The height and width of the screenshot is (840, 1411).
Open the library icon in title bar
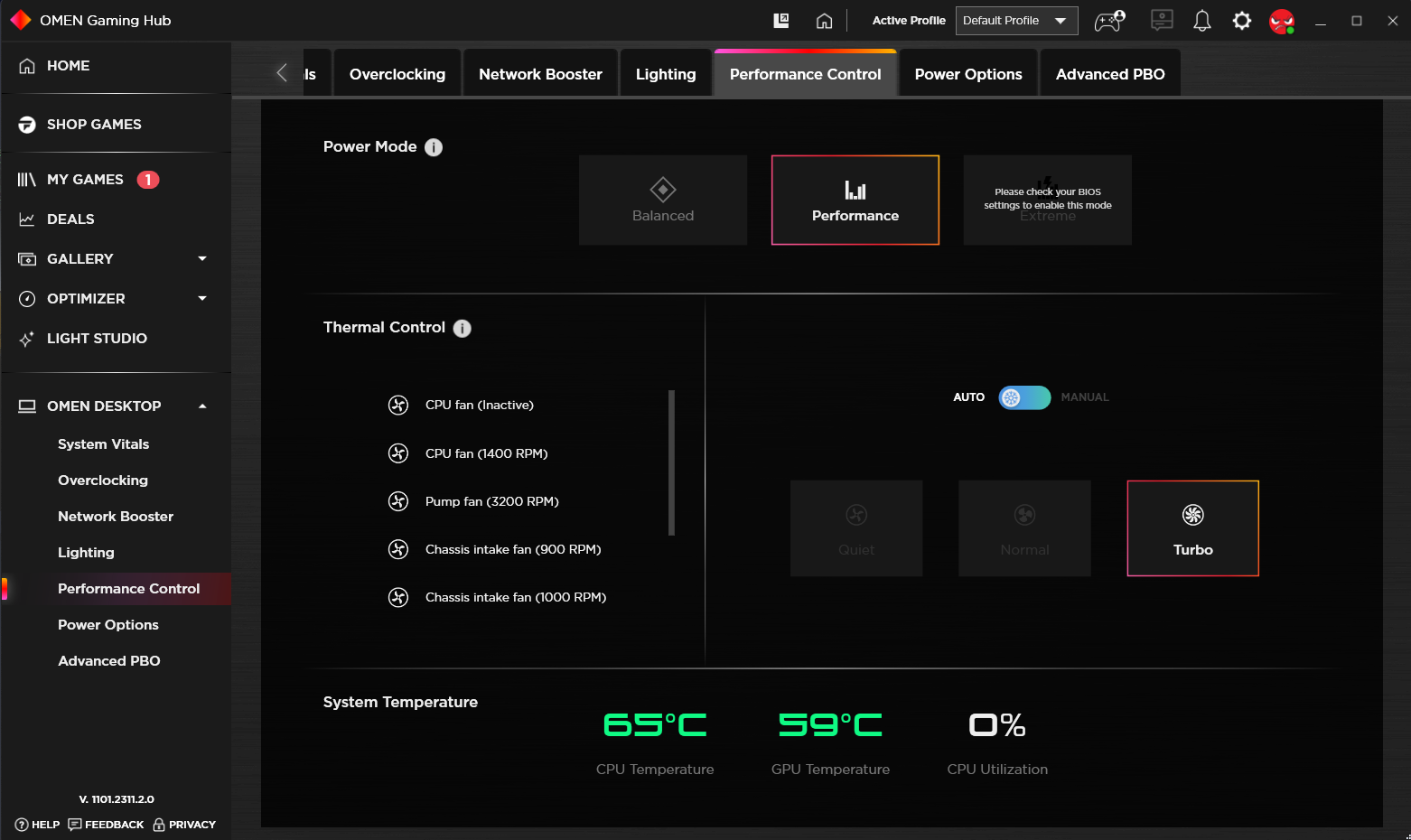tap(781, 20)
